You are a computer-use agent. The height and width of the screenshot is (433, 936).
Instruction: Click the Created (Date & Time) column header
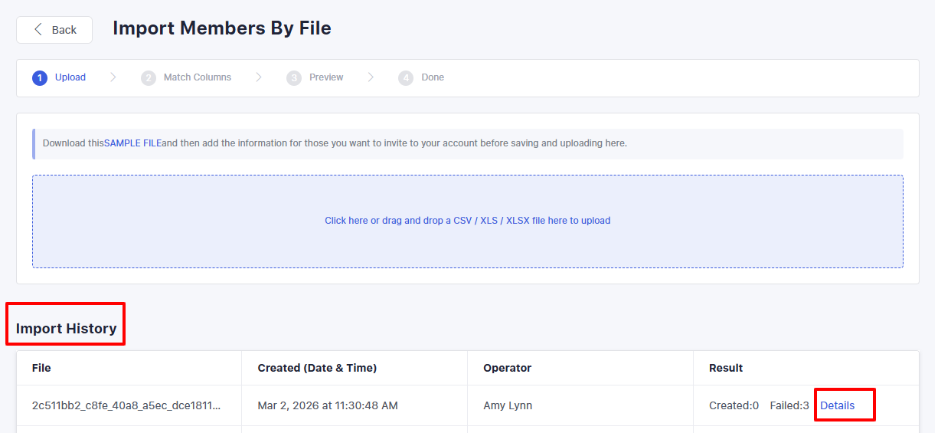317,368
